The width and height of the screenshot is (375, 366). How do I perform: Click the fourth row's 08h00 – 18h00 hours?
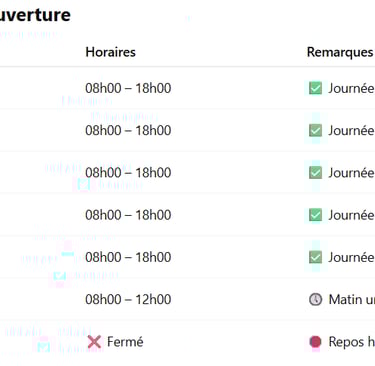(x=128, y=215)
